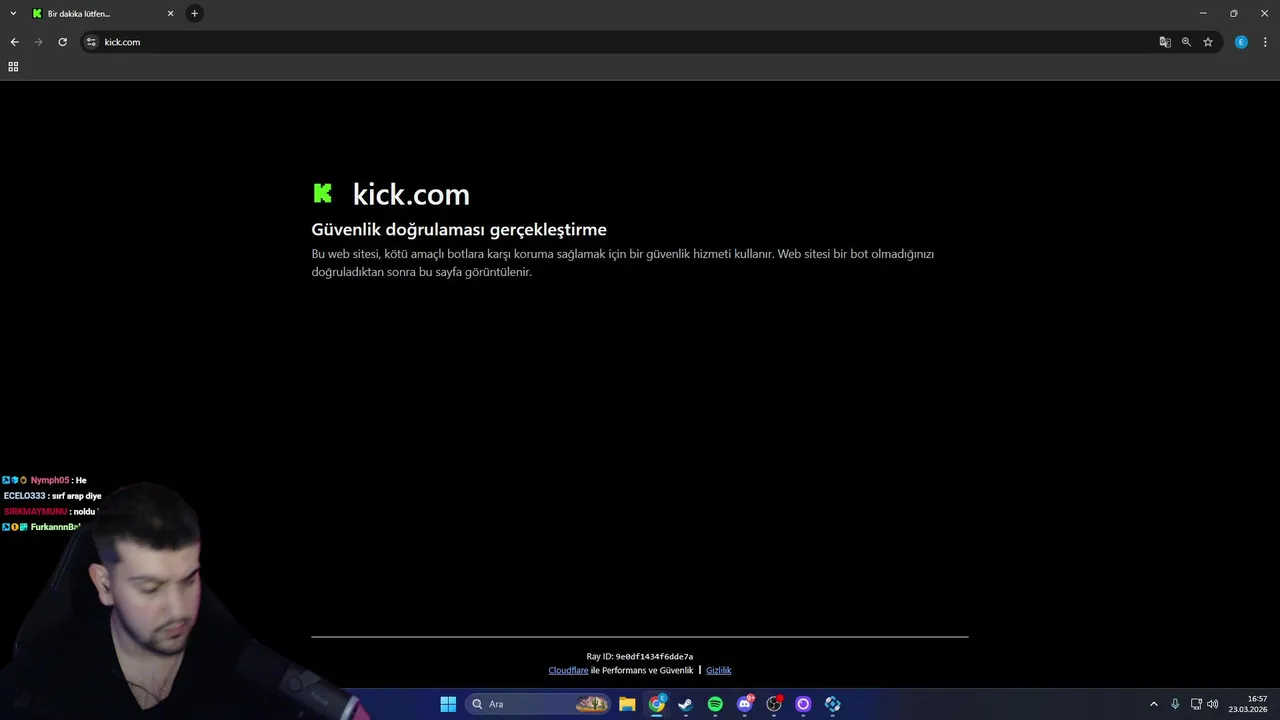Expand the tab search dropdown arrow
Image resolution: width=1280 pixels, height=720 pixels.
13,13
